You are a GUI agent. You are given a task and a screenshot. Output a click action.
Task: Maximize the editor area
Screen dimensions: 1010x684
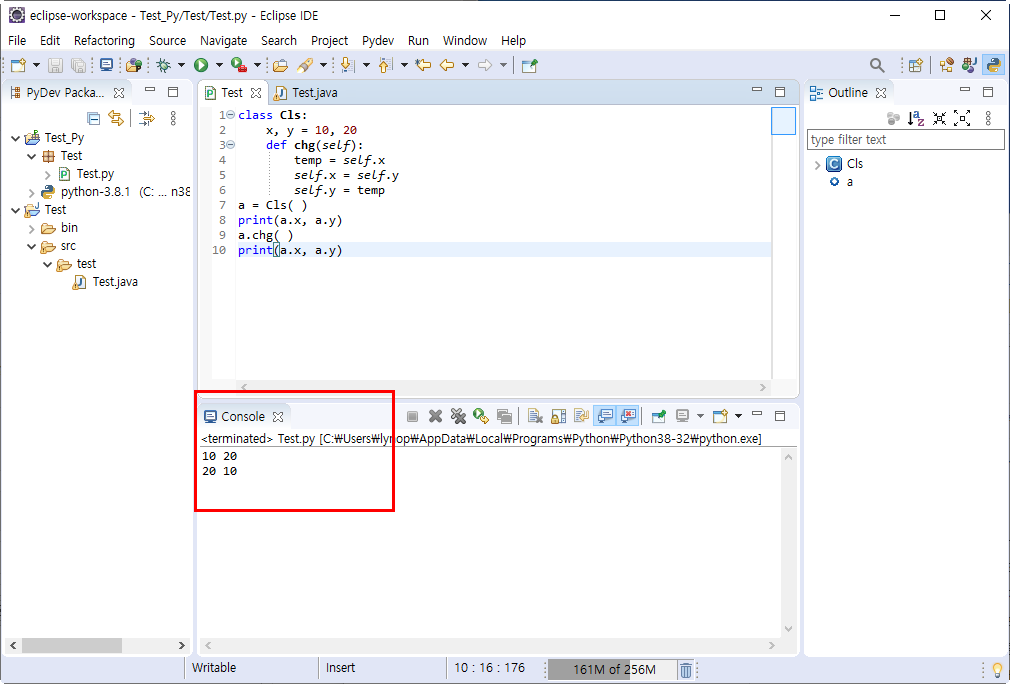[780, 92]
